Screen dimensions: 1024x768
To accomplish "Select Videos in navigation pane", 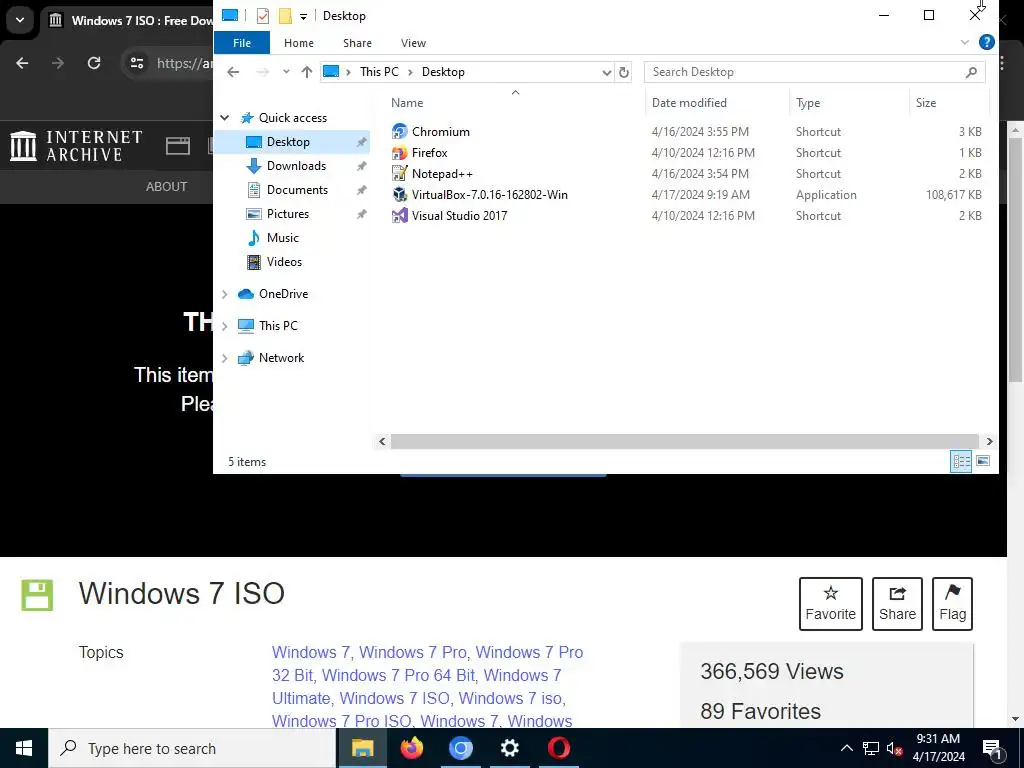I will coord(284,262).
